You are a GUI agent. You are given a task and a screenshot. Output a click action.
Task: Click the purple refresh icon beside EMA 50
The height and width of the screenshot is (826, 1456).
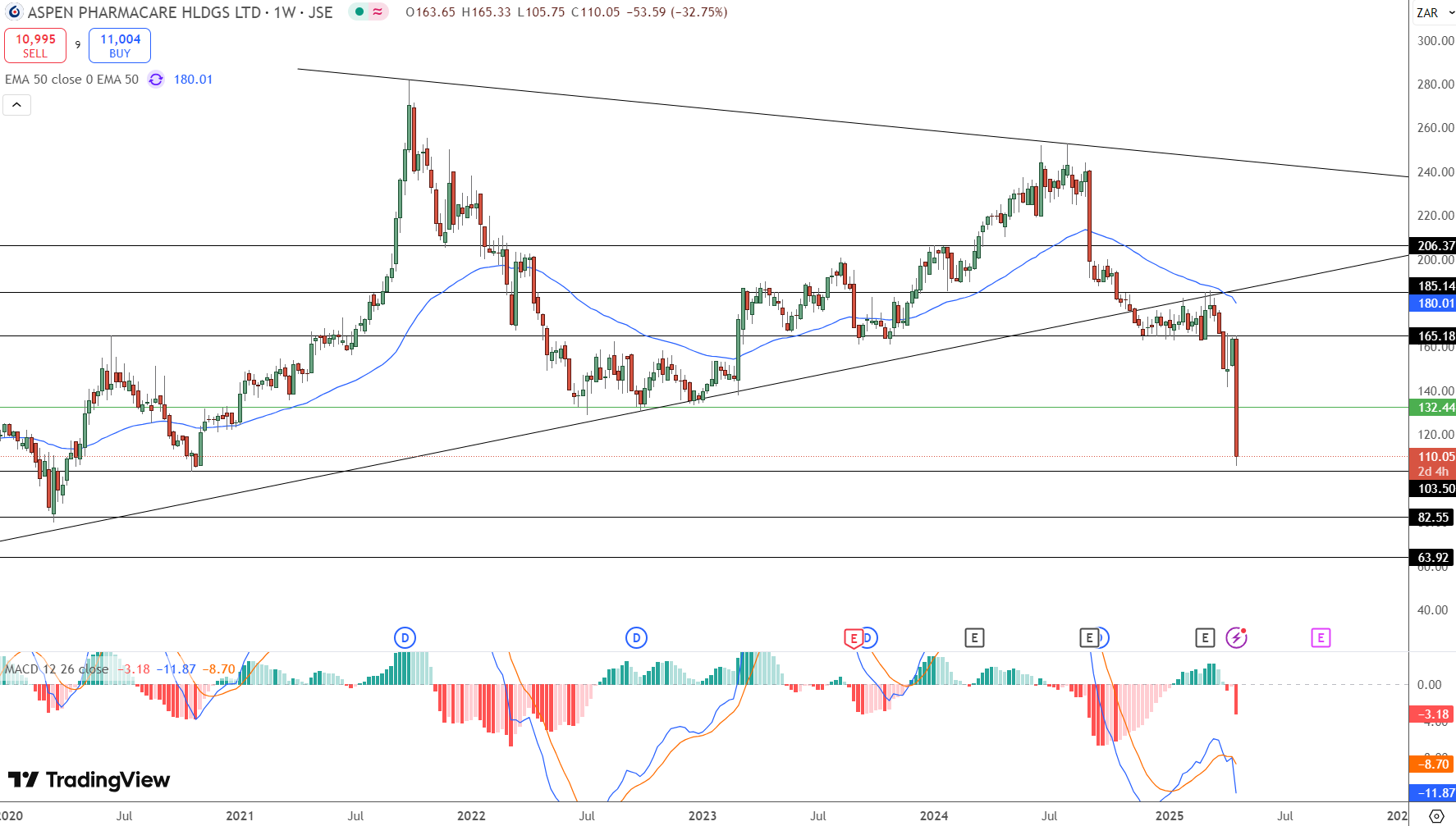click(156, 80)
